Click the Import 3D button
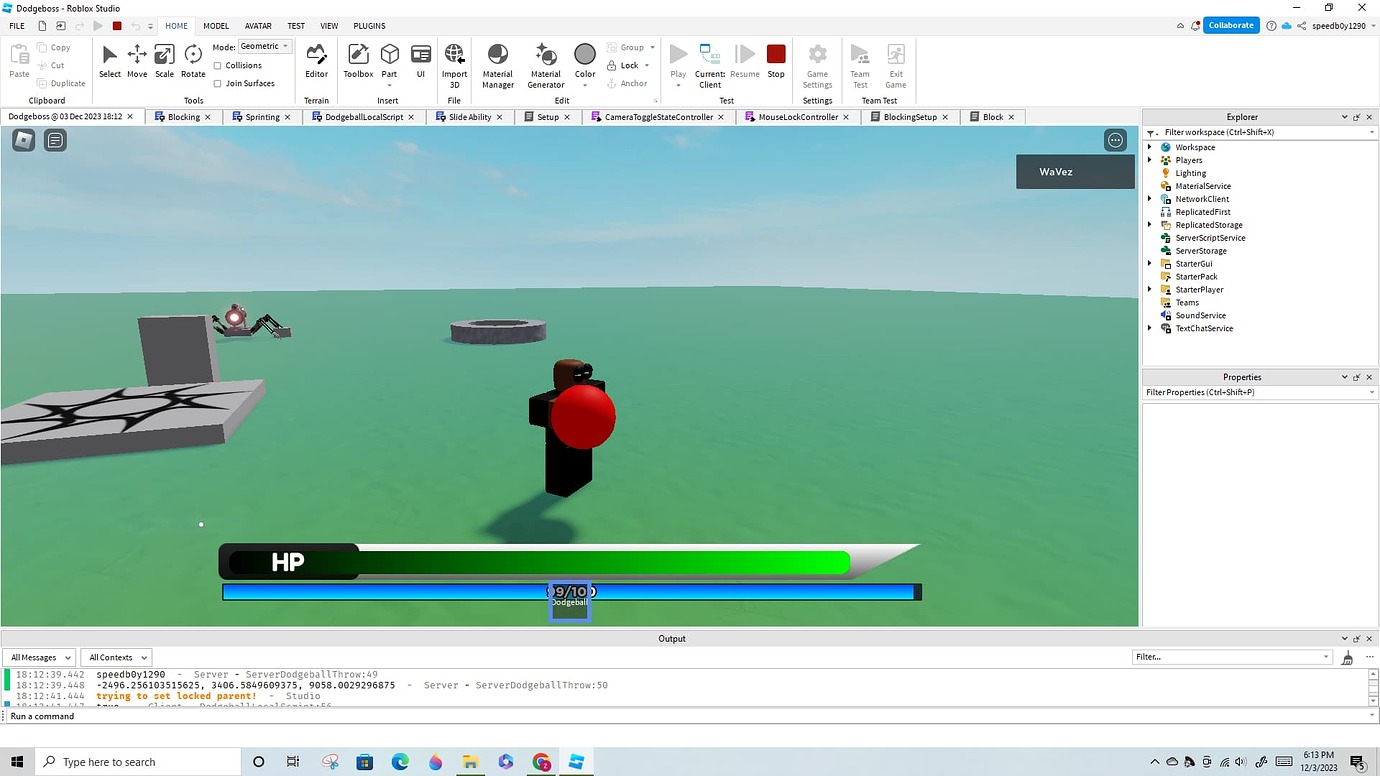The width and height of the screenshot is (1380, 776). (x=454, y=66)
